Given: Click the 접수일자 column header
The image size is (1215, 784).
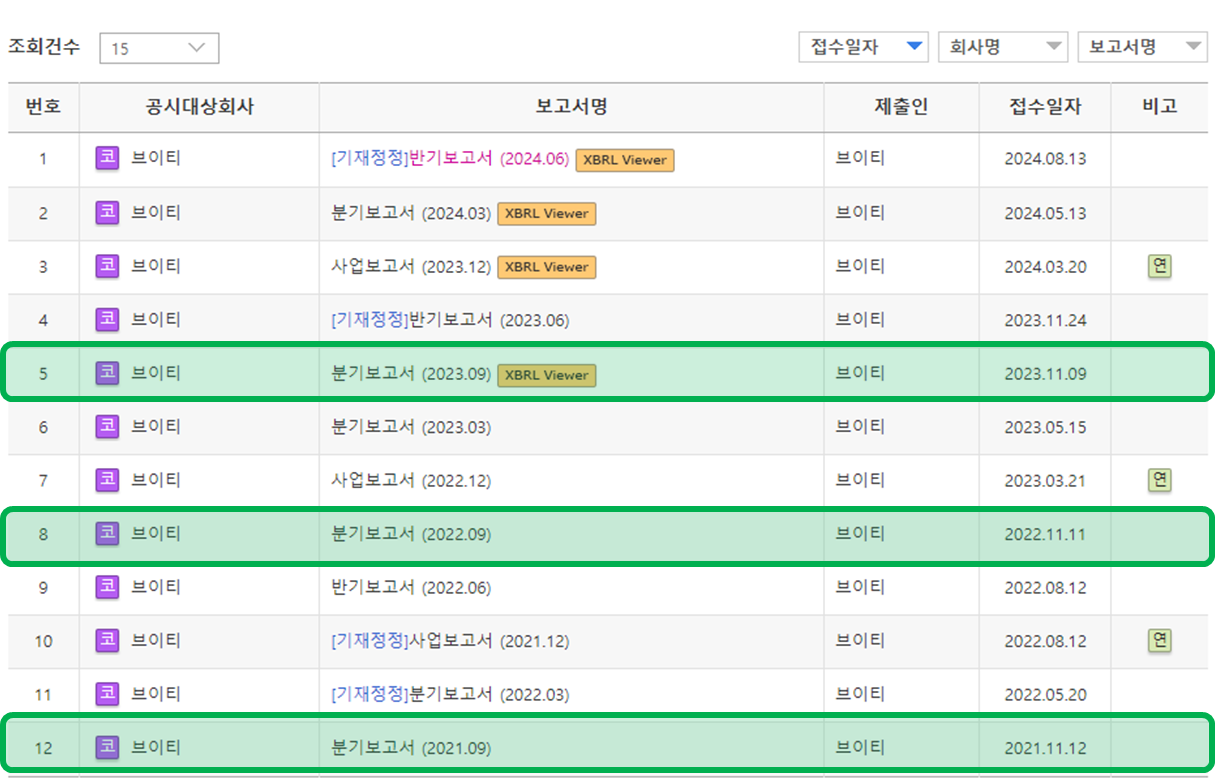Looking at the screenshot, I should click(x=1045, y=107).
